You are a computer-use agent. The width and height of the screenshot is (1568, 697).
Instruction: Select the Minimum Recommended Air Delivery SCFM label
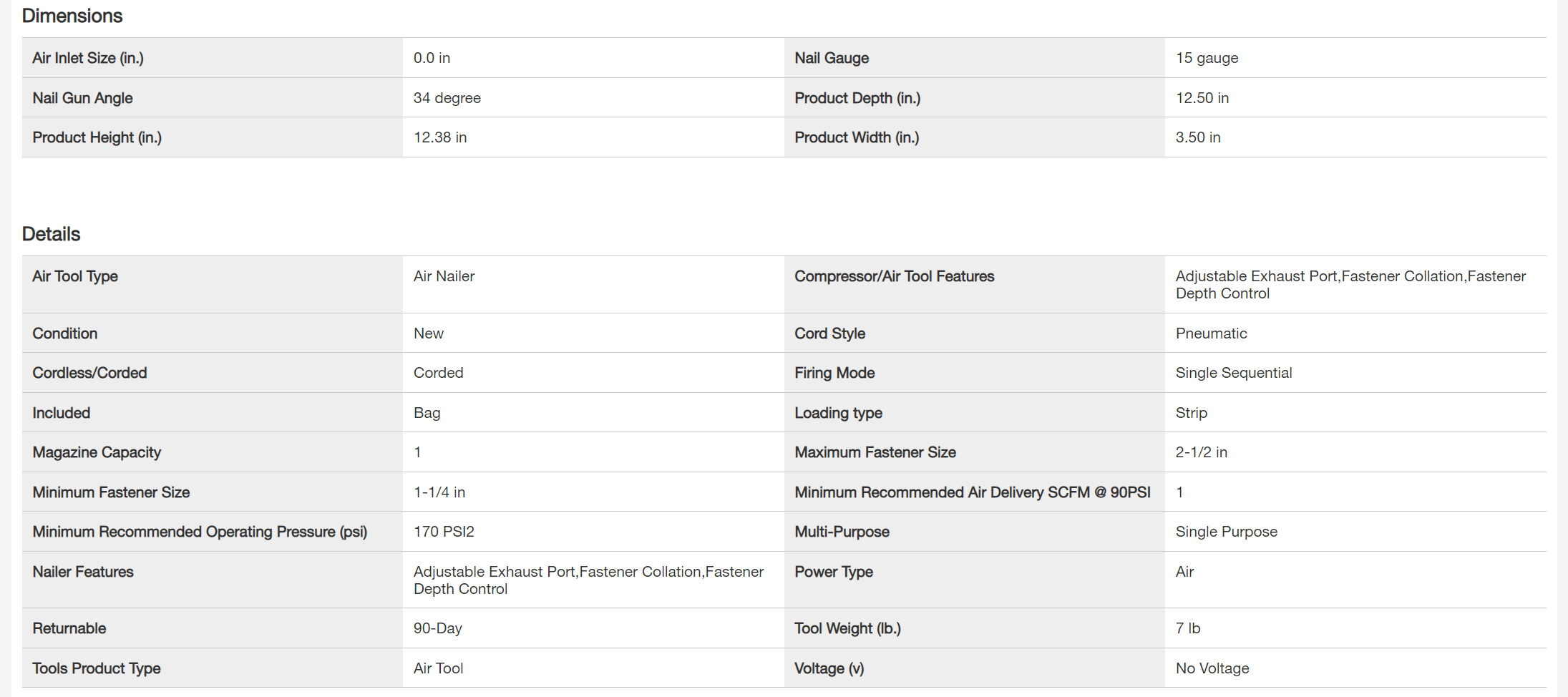(972, 492)
